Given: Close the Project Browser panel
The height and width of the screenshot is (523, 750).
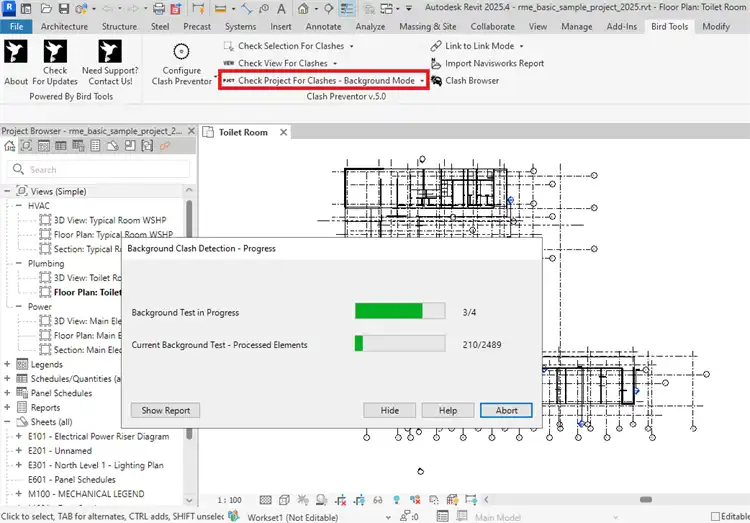Looking at the screenshot, I should point(189,131).
